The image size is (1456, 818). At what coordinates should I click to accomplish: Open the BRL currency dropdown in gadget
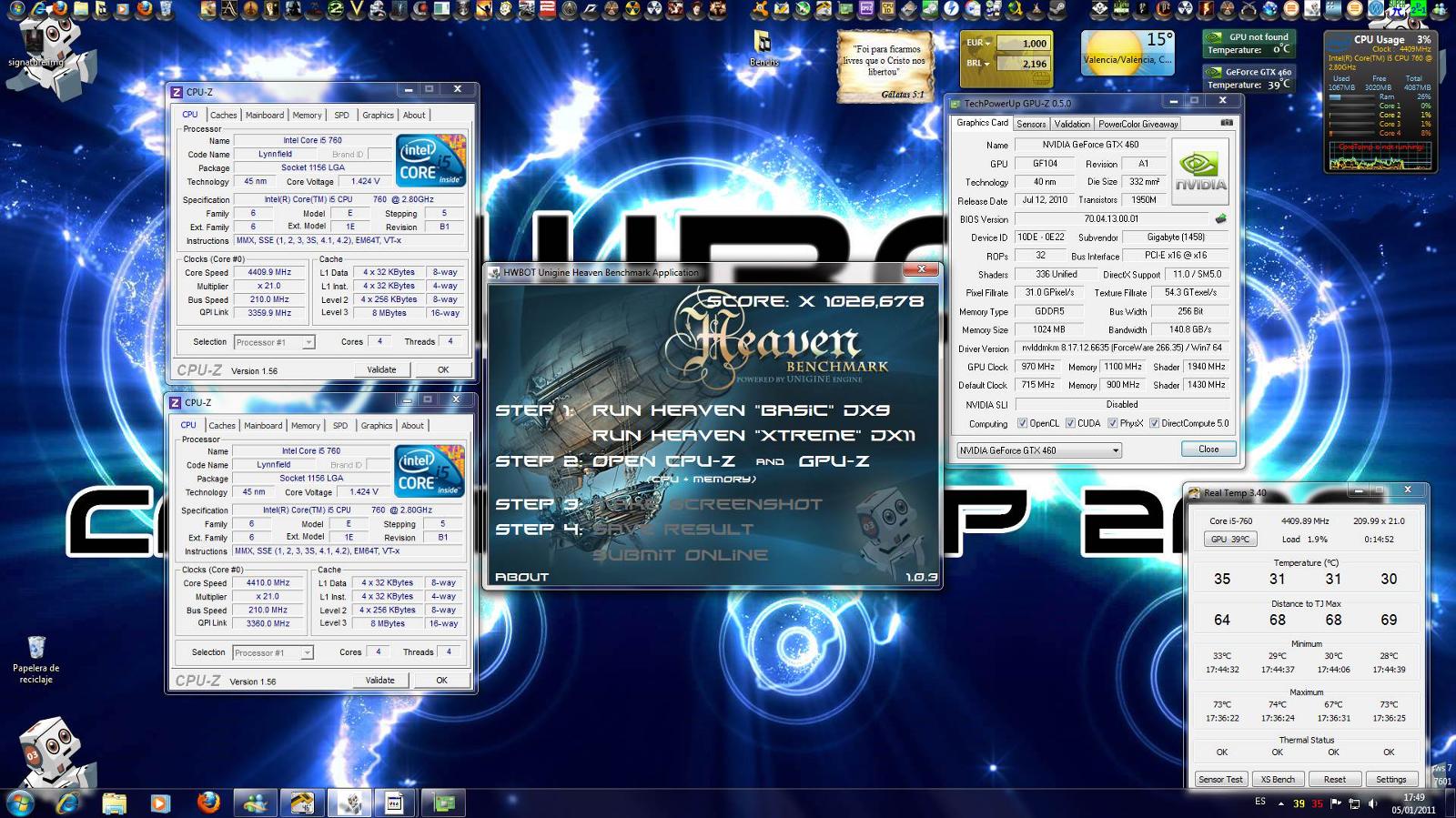point(979,64)
